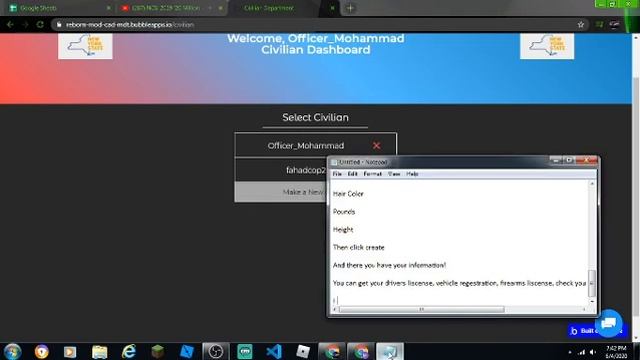Click Notepad's vertical scrollbar thumb
Screen dimensions: 640x360
tap(592, 283)
